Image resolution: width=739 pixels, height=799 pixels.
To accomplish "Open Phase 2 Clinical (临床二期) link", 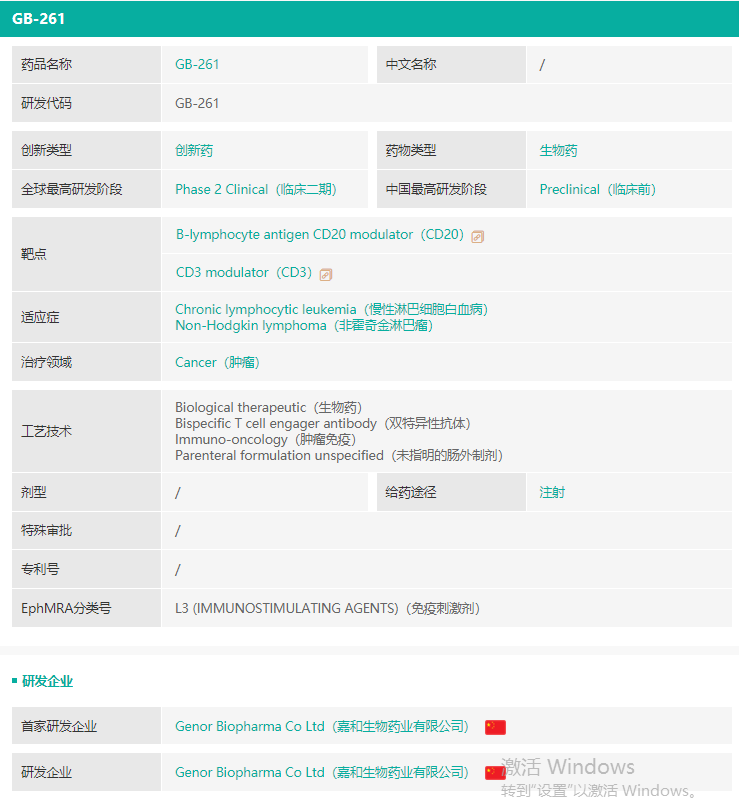I will click(256, 189).
